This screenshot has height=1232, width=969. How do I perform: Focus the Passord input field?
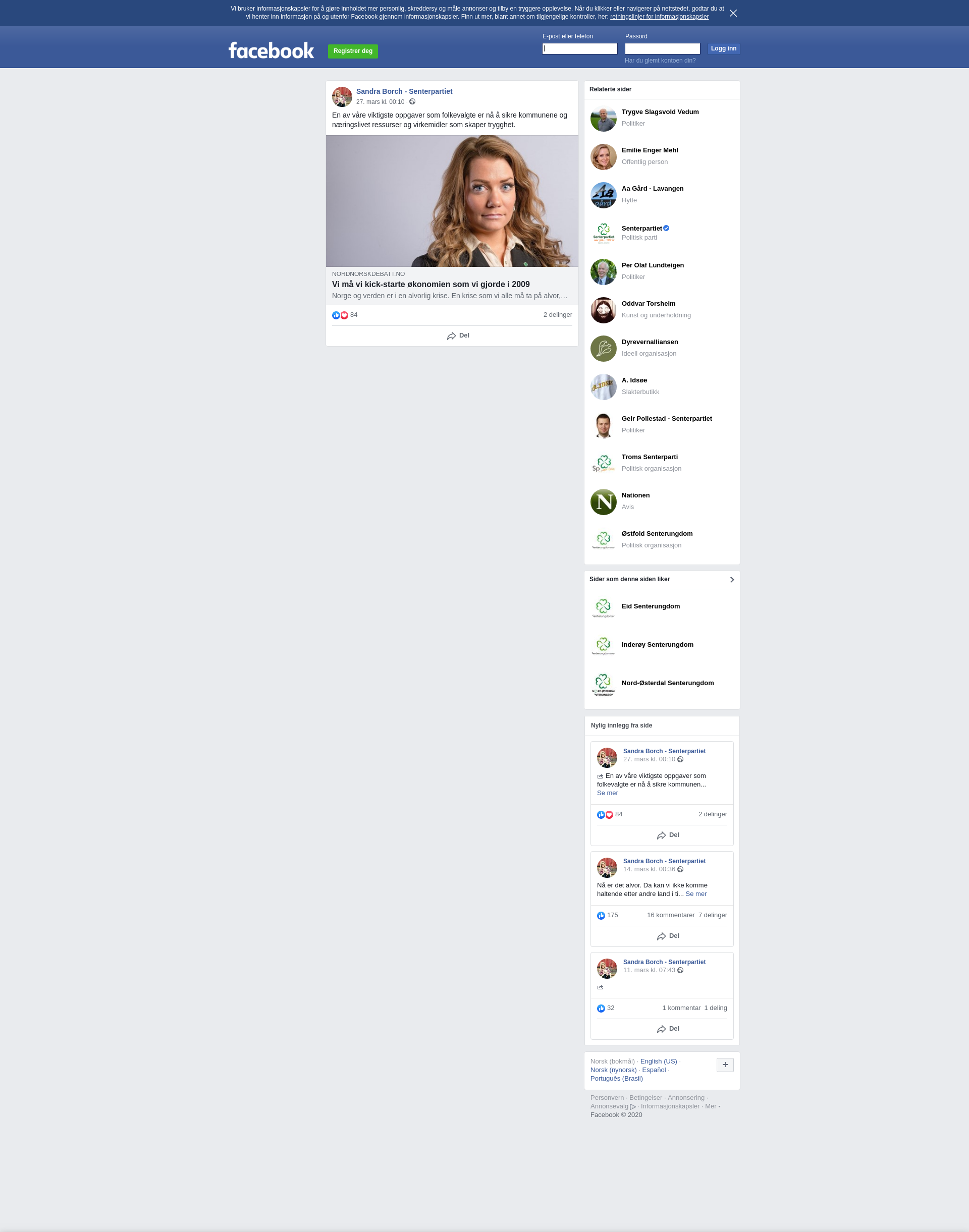pyautogui.click(x=662, y=49)
